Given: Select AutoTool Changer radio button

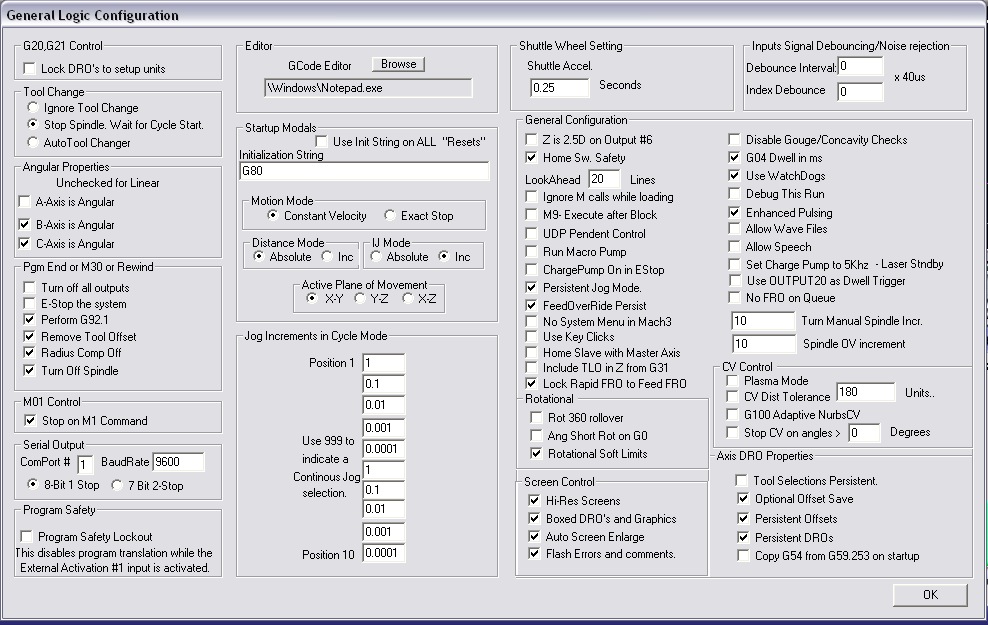Looking at the screenshot, I should pyautogui.click(x=34, y=143).
